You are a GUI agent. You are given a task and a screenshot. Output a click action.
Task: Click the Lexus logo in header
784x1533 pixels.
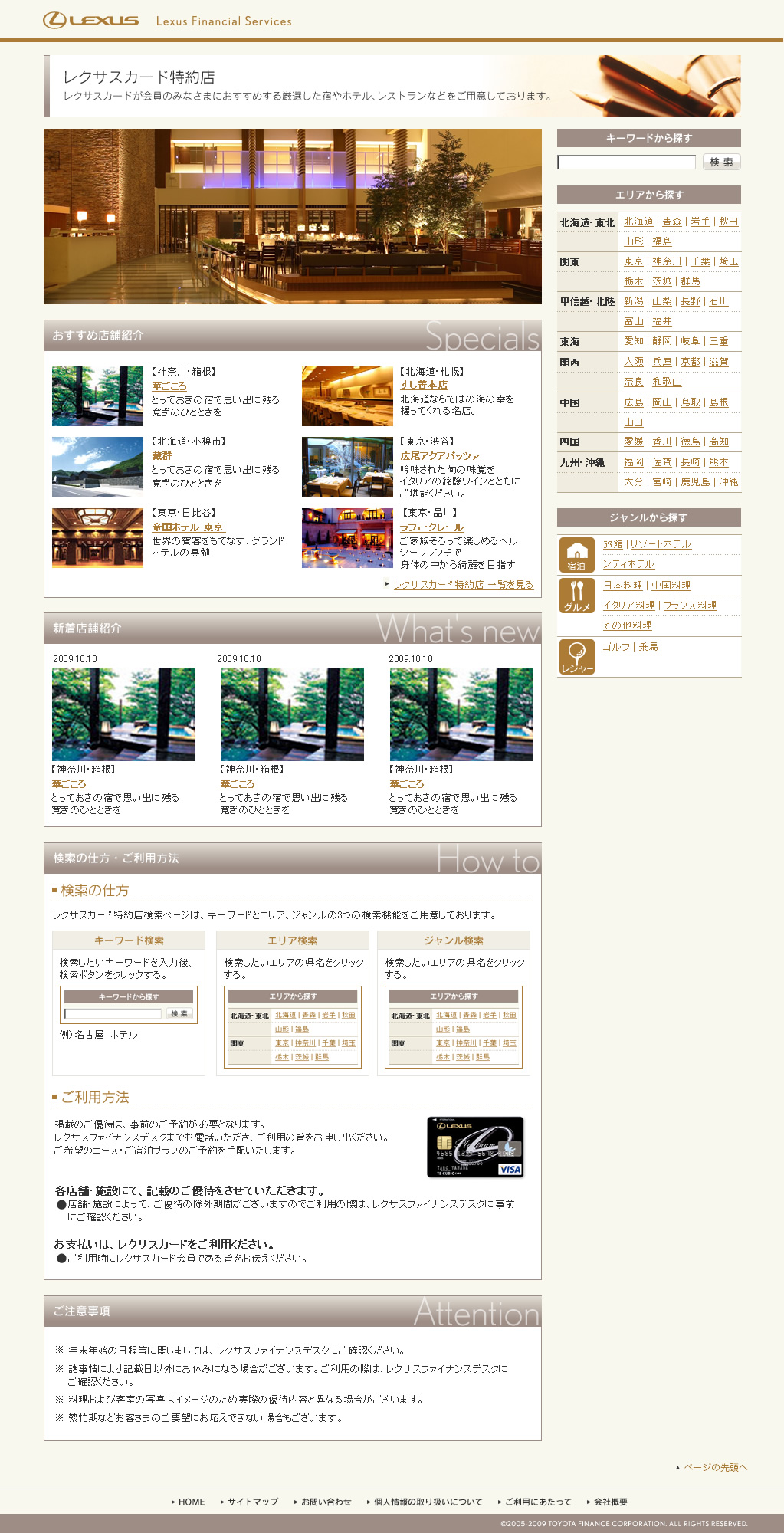point(91,21)
